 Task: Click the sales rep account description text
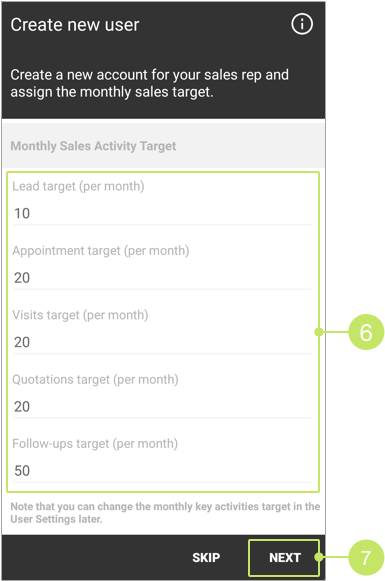click(149, 83)
